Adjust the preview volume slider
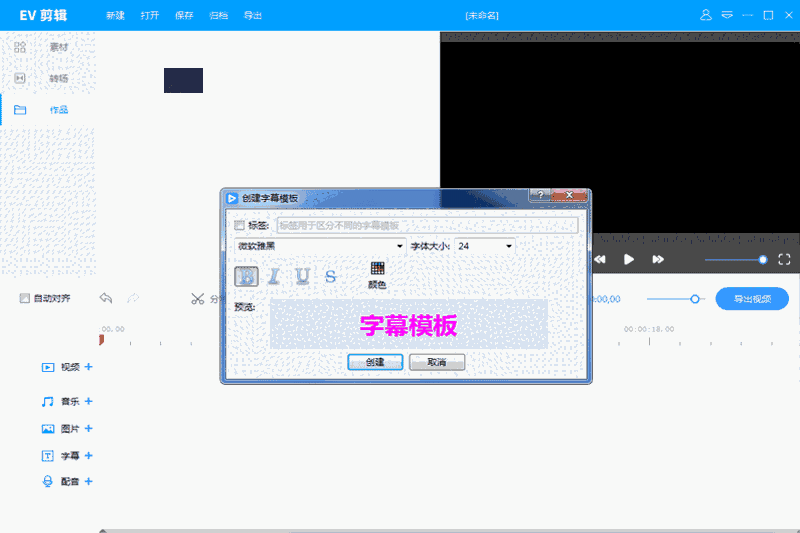Viewport: 800px width, 533px height. pos(736,260)
